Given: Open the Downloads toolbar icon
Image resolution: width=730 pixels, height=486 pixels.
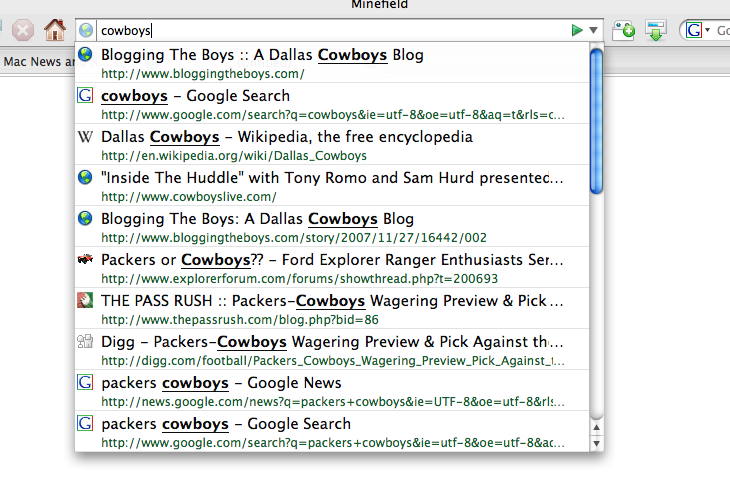Looking at the screenshot, I should point(656,31).
